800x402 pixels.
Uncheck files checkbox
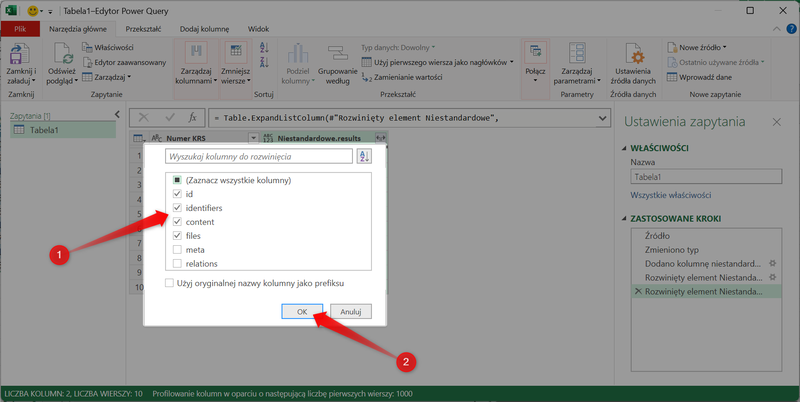[177, 236]
